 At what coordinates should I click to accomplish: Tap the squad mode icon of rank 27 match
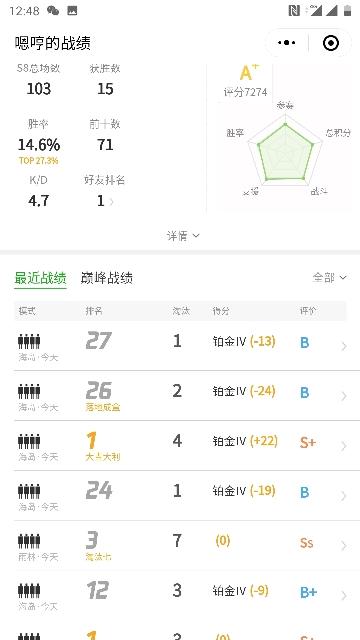[x=29, y=341]
